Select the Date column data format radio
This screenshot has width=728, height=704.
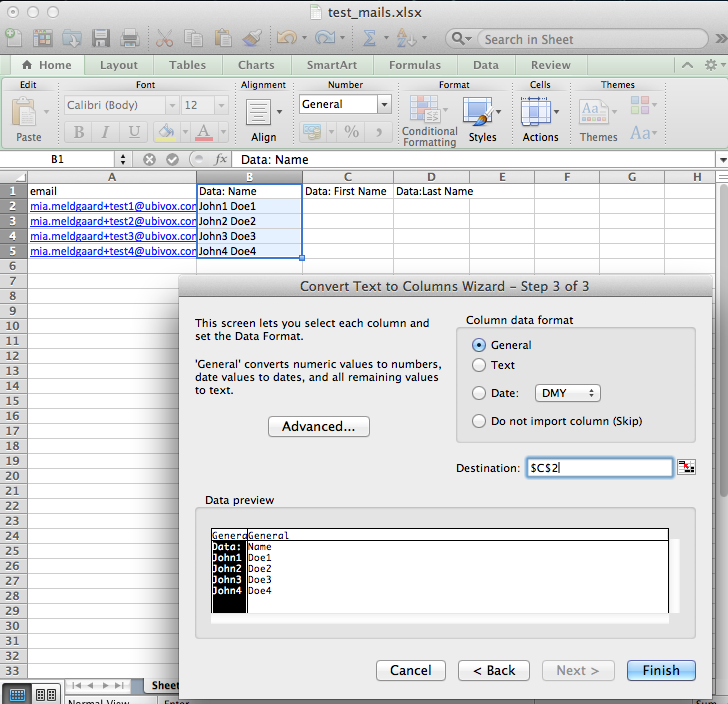tap(479, 393)
